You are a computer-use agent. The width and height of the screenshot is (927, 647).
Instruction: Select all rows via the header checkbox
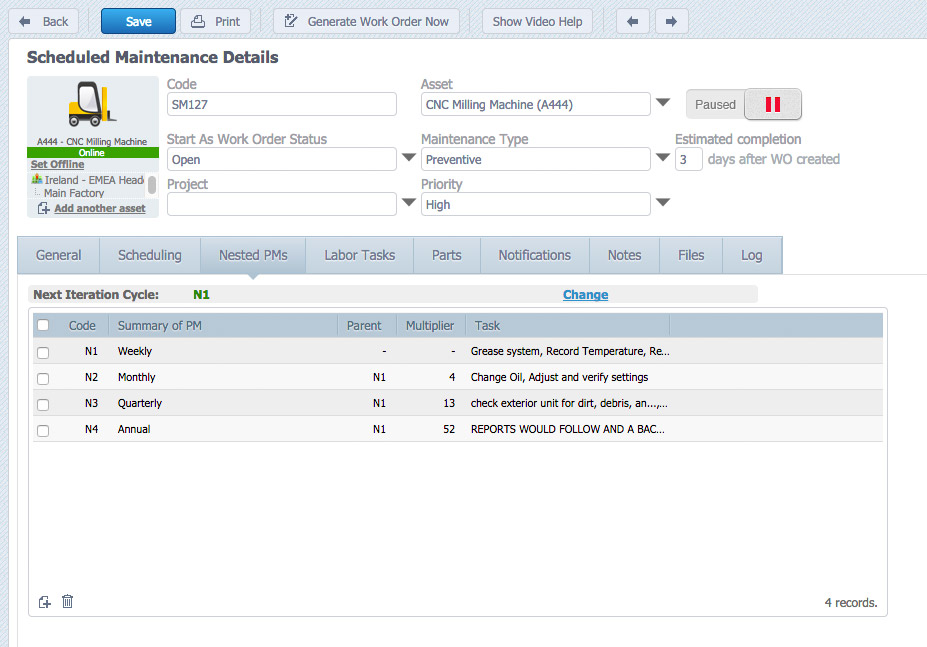(42, 325)
